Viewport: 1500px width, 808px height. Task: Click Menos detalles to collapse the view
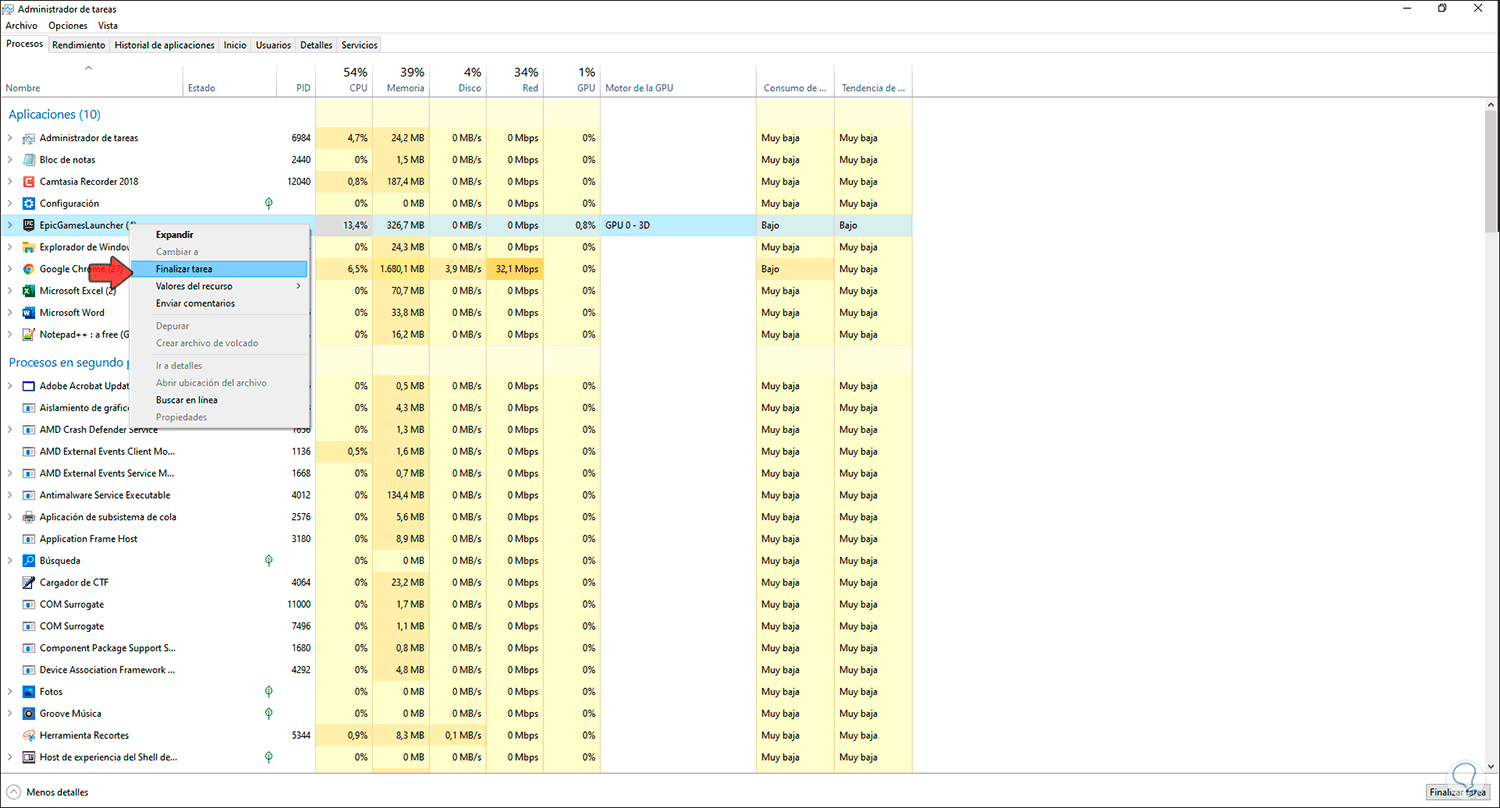click(x=49, y=792)
